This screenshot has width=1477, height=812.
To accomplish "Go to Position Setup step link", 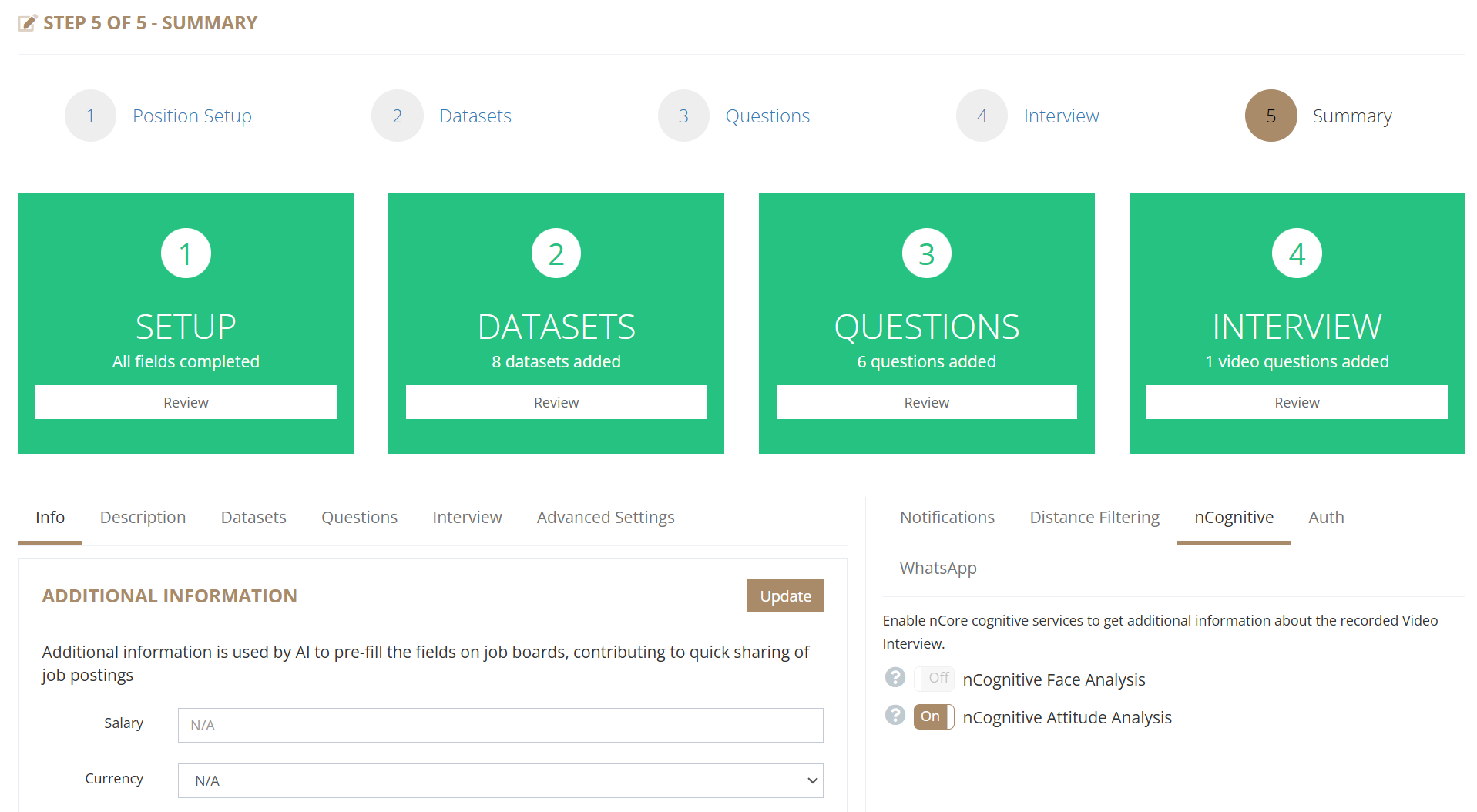I will pyautogui.click(x=192, y=116).
